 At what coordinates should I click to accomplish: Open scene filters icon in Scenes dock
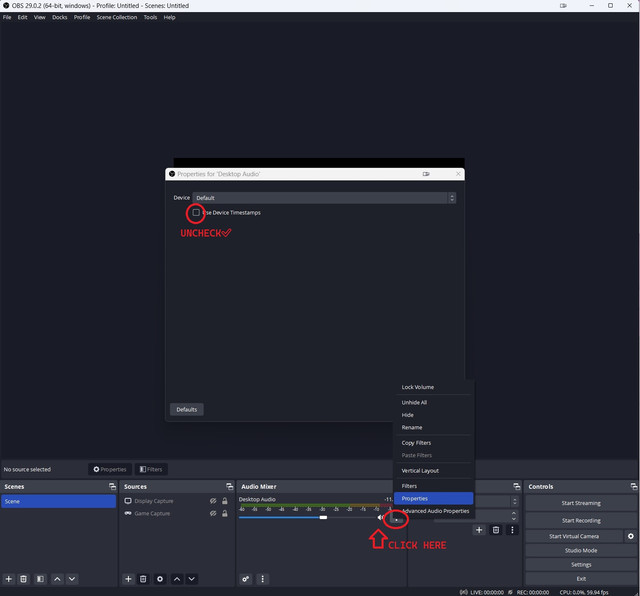(x=40, y=578)
